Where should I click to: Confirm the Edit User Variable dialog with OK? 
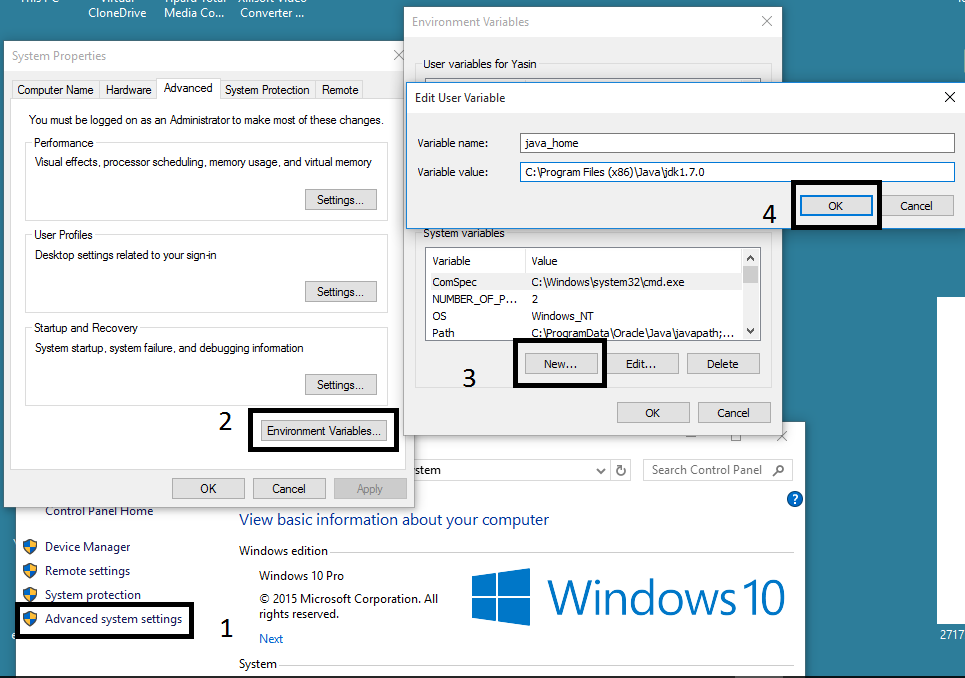click(x=835, y=206)
